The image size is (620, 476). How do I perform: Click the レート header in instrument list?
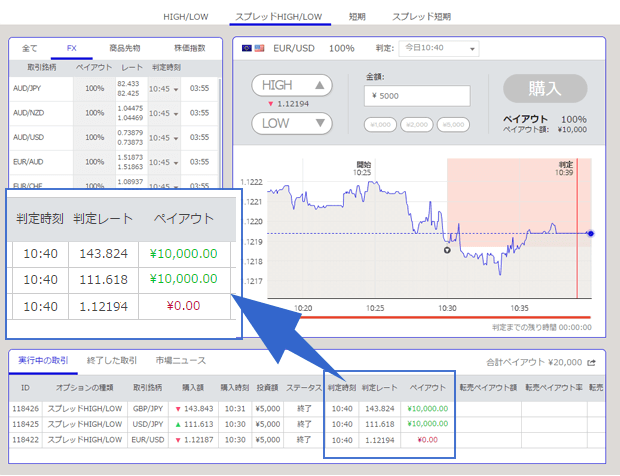[132, 68]
